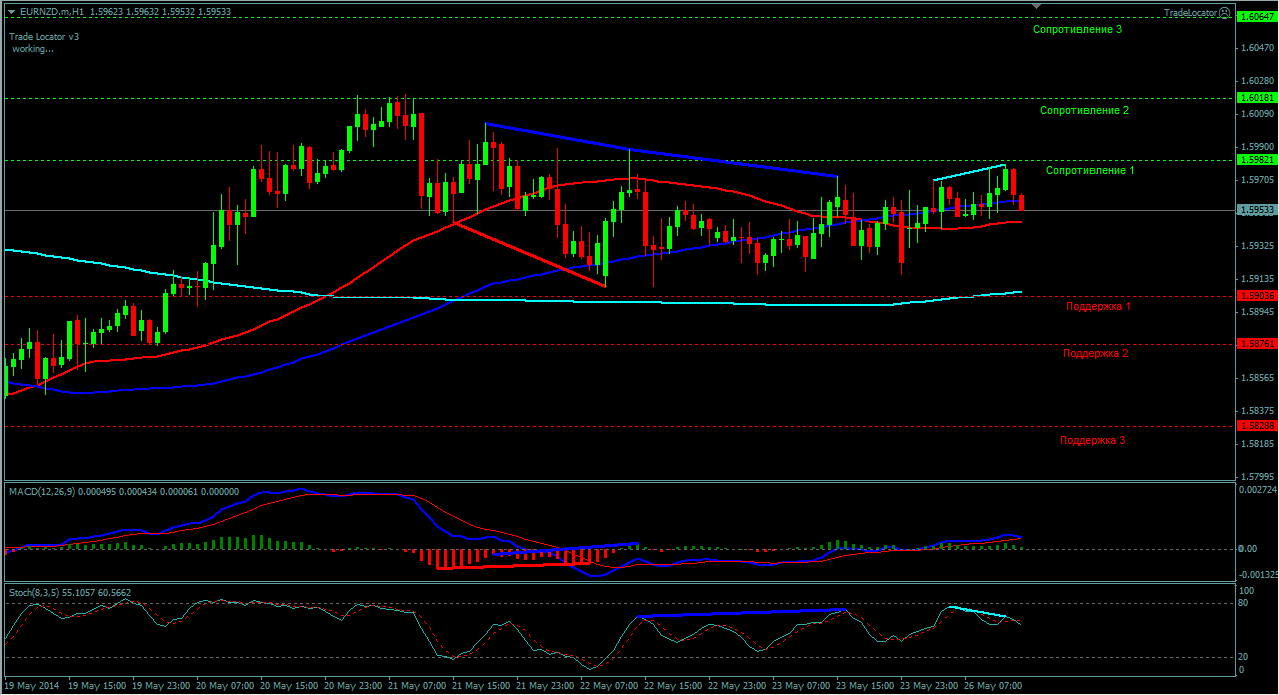Click the 'Сопротивление 2' level label
This screenshot has width=1279, height=695.
tap(1084, 110)
